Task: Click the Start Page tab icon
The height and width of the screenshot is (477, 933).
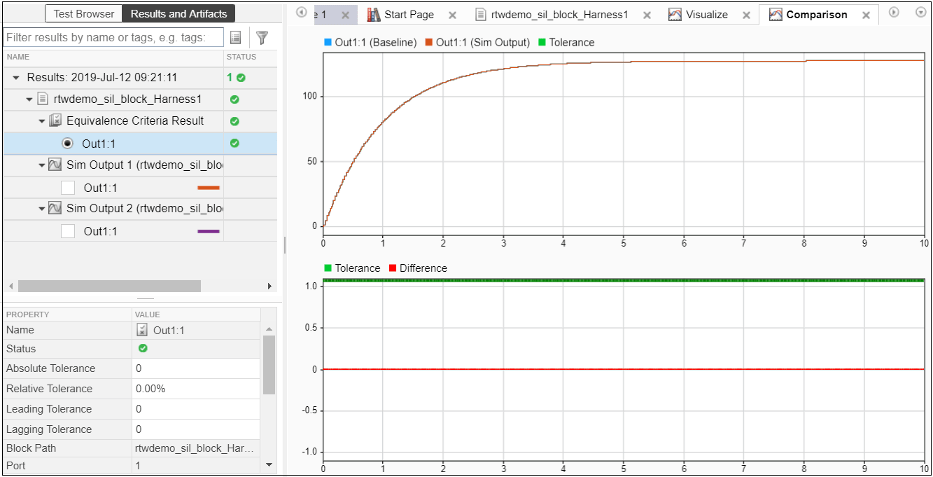Action: pyautogui.click(x=373, y=14)
